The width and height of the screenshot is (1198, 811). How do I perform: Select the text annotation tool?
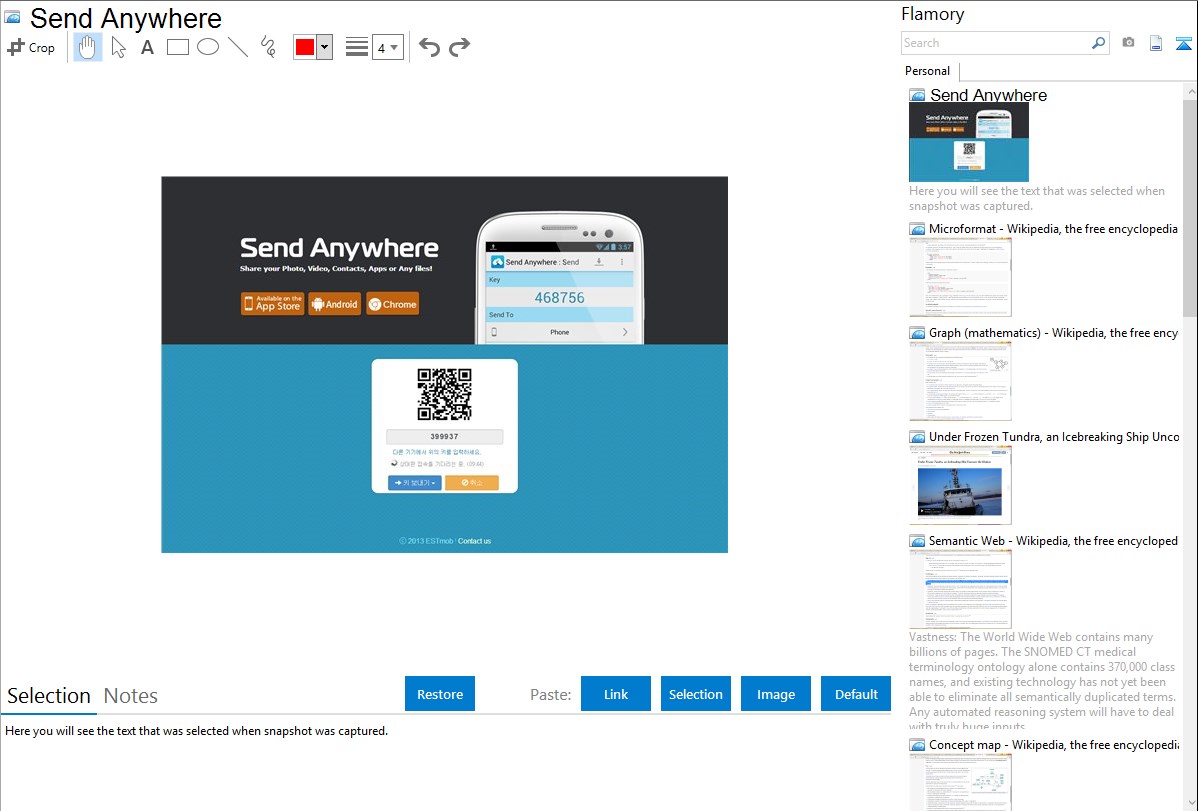tap(147, 47)
